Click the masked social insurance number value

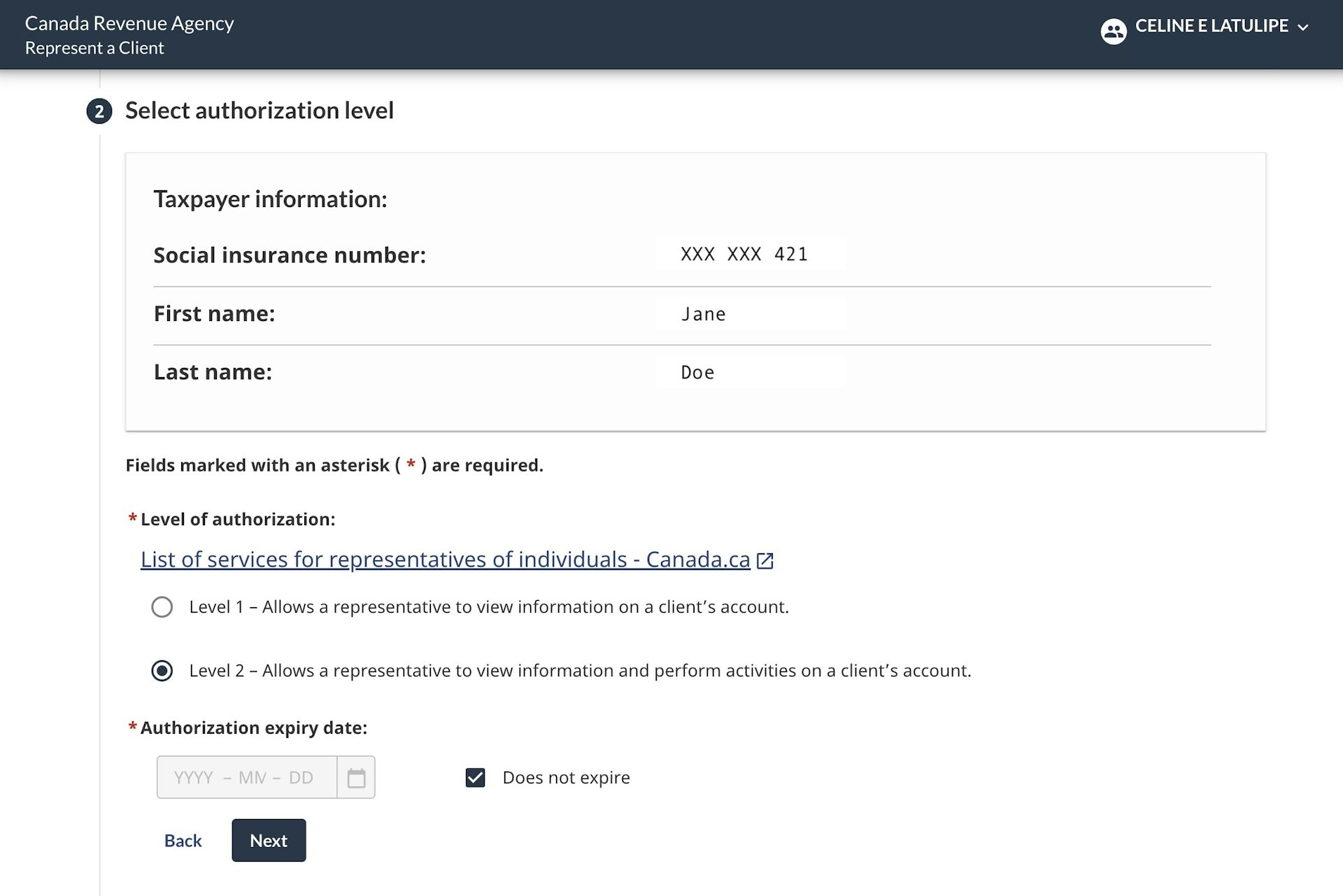[744, 255]
